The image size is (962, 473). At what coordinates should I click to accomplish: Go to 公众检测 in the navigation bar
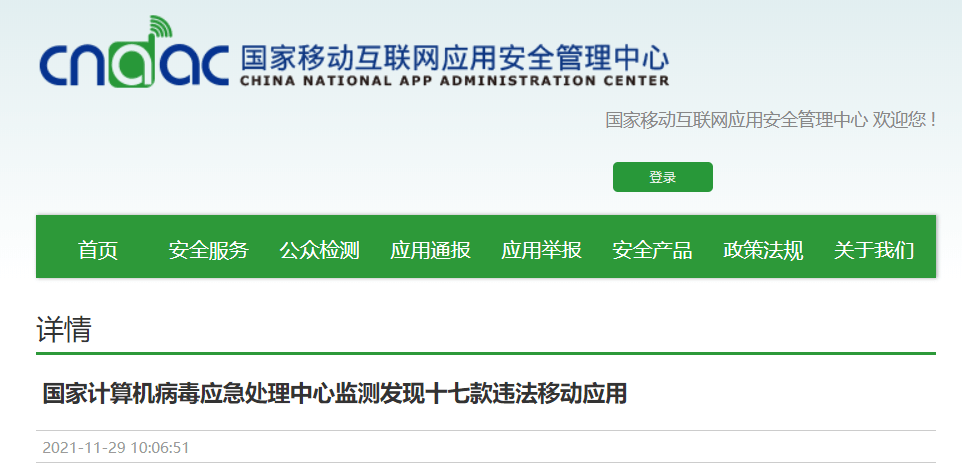[320, 250]
